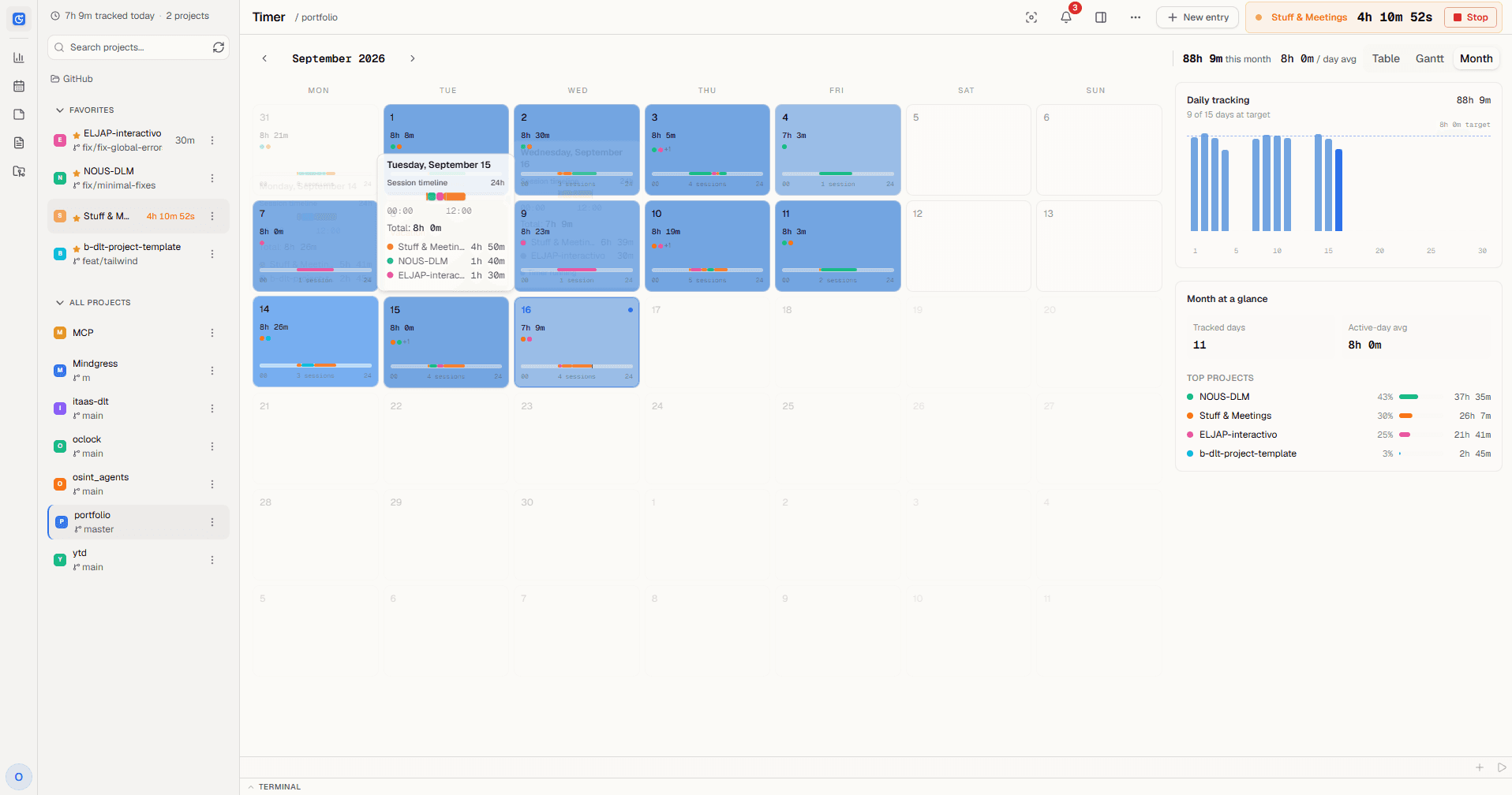The height and width of the screenshot is (795, 1512).
Task: Click the 'Stuff & Meetings' running timer label
Action: 1309,17
